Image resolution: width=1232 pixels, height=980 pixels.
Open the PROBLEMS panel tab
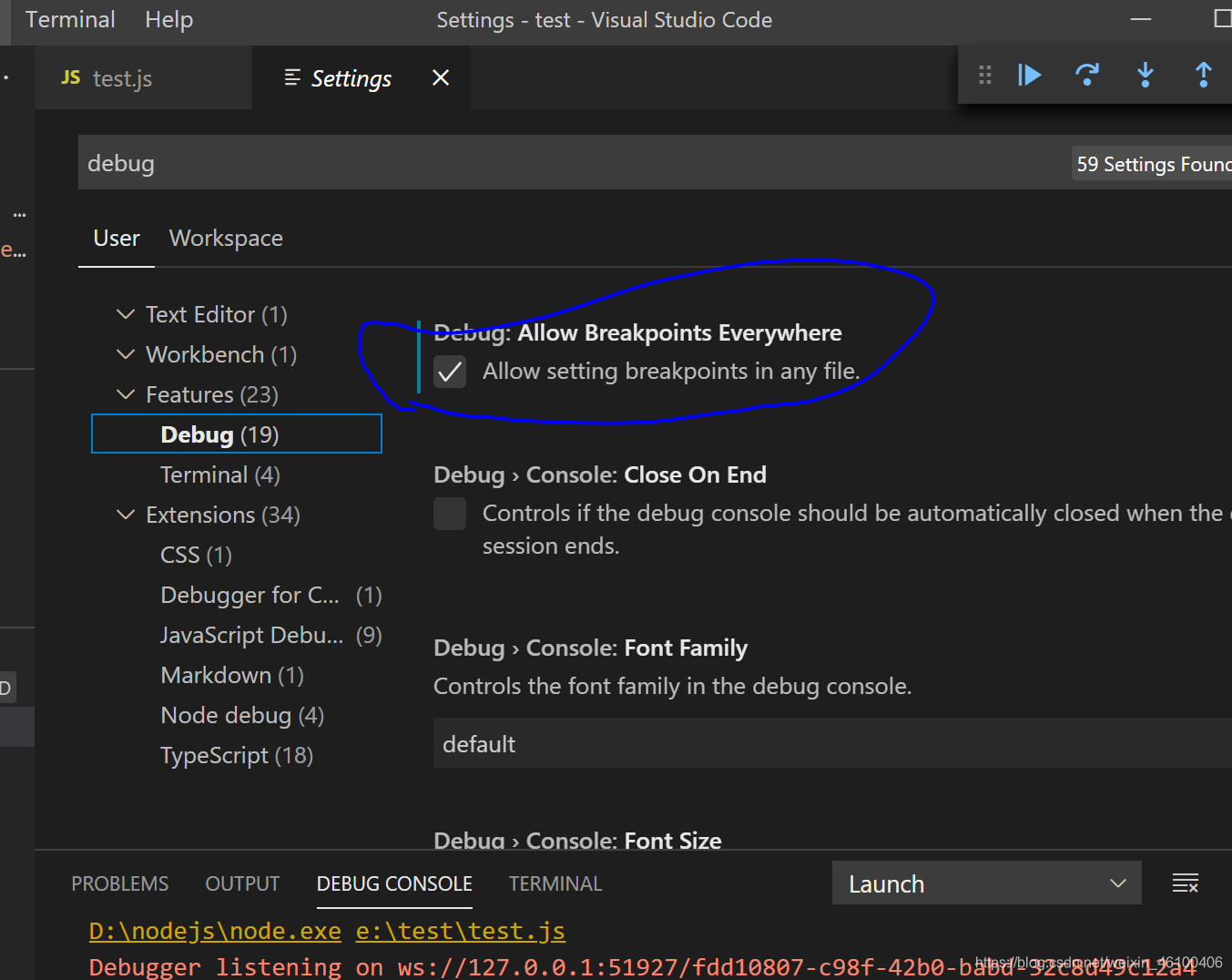(120, 883)
